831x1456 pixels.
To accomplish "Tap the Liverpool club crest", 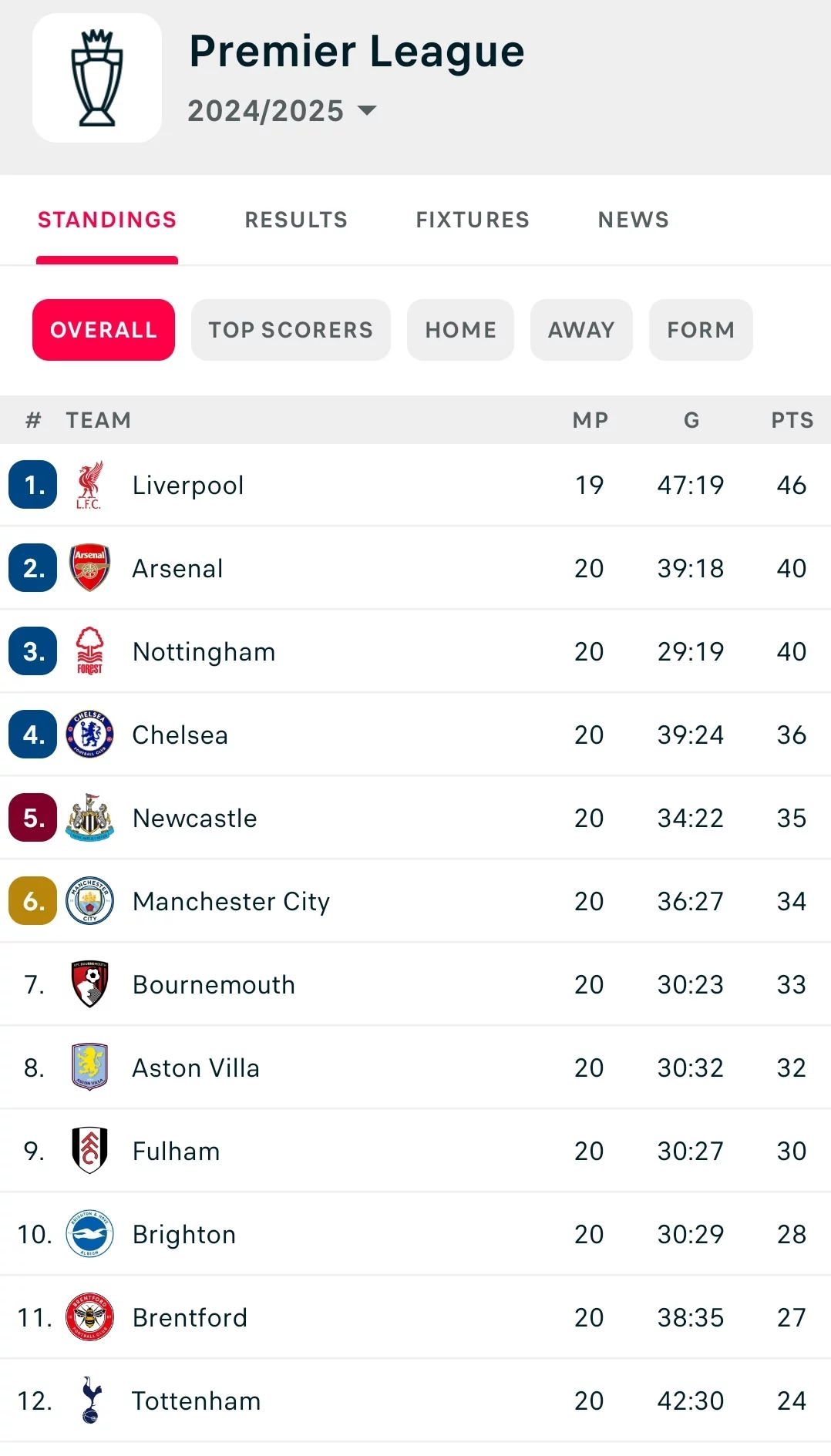I will pos(89,486).
